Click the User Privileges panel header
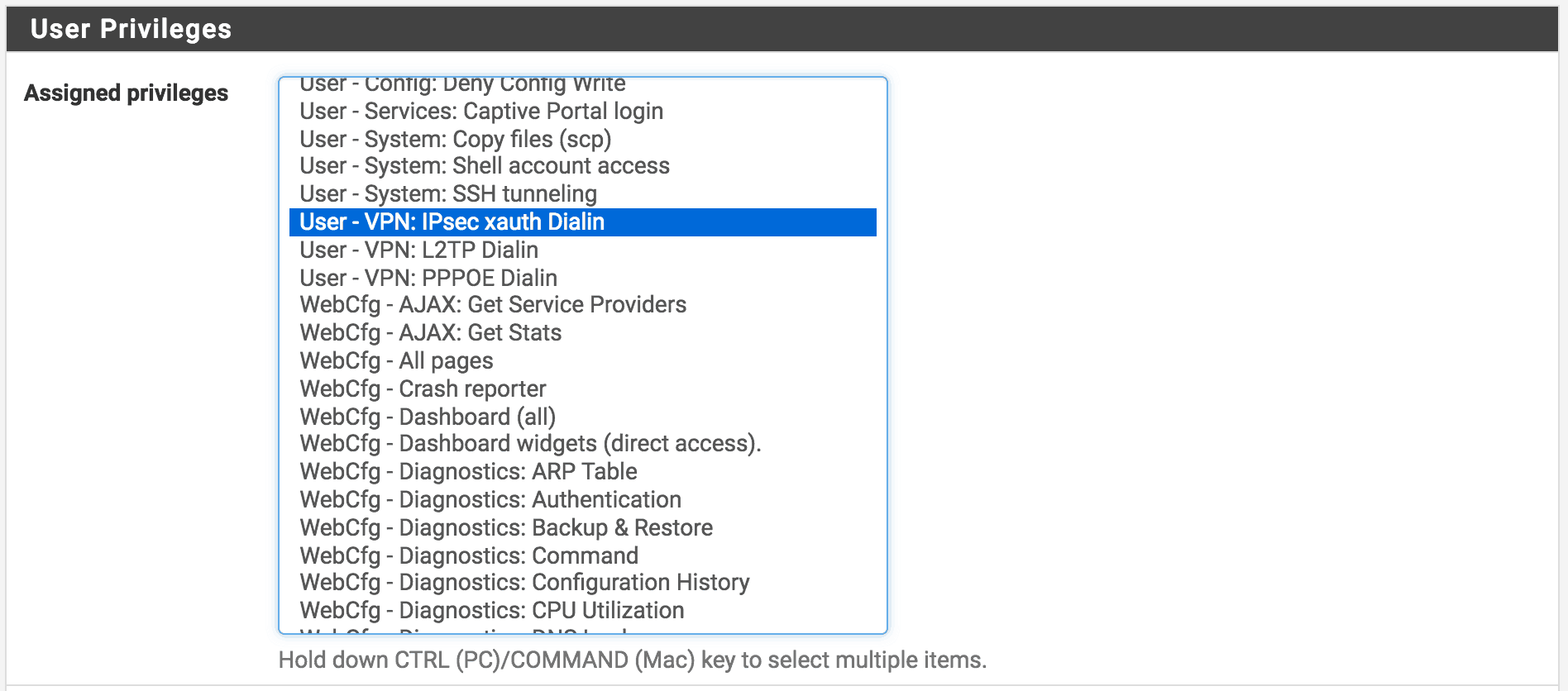This screenshot has width=1568, height=691. pyautogui.click(x=782, y=29)
